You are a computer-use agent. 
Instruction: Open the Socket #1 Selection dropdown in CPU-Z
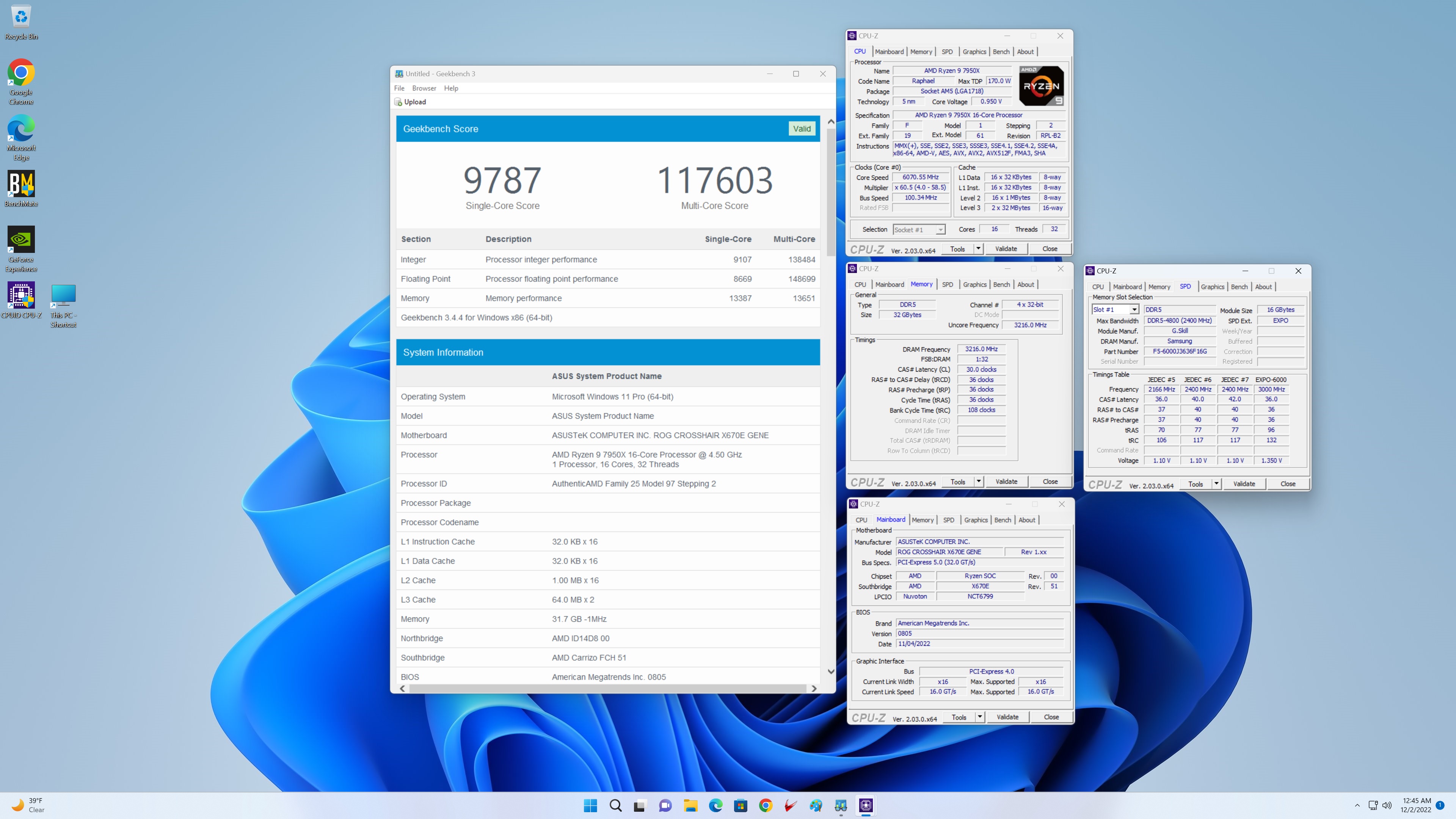click(919, 229)
